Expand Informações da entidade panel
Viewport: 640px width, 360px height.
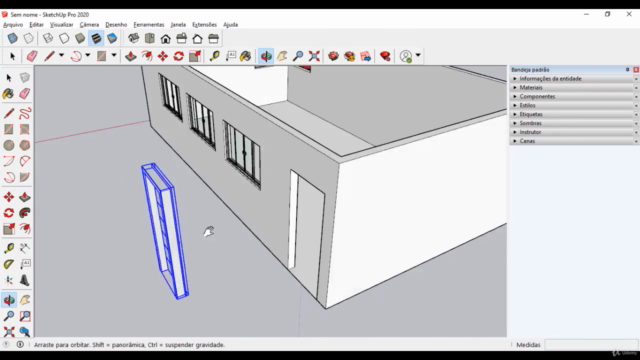(x=573, y=78)
